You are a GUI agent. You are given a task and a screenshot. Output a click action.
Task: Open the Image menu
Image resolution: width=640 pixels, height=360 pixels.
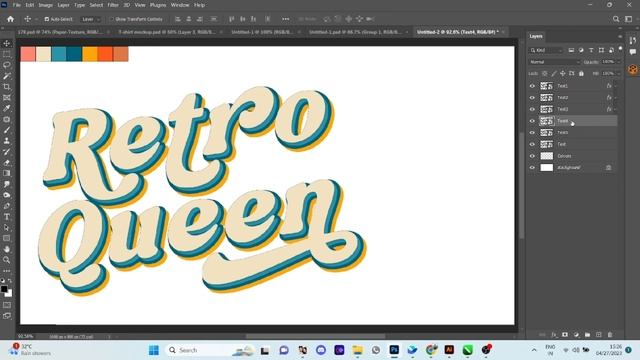(46, 5)
